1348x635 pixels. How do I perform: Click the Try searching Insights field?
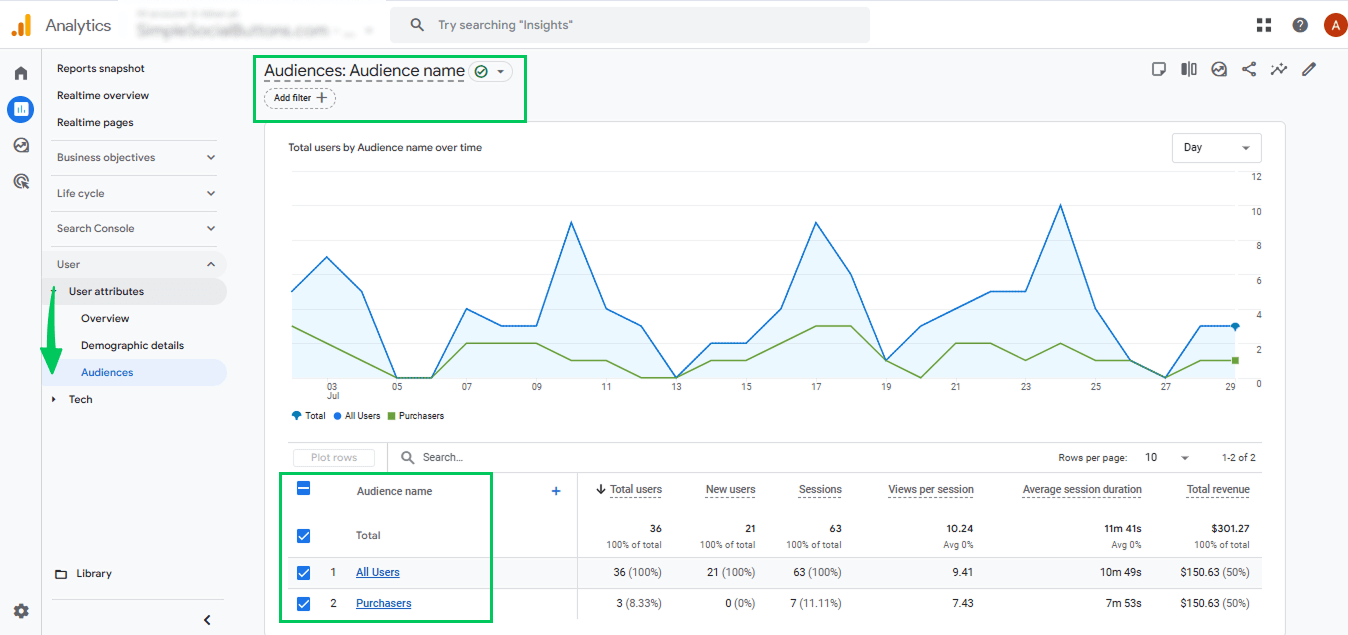(x=630, y=25)
